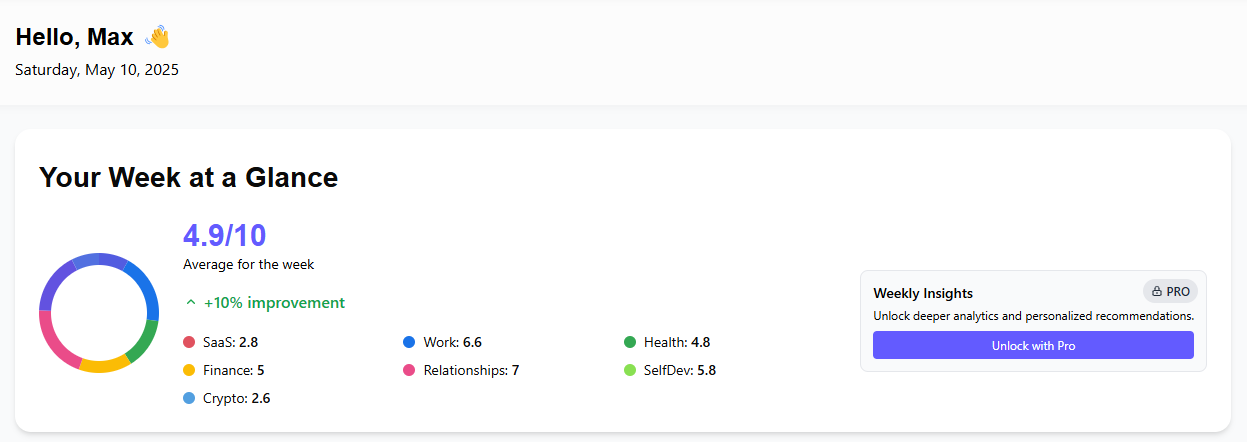Click the +10% improvement text
This screenshot has width=1247, height=442.
tap(274, 303)
